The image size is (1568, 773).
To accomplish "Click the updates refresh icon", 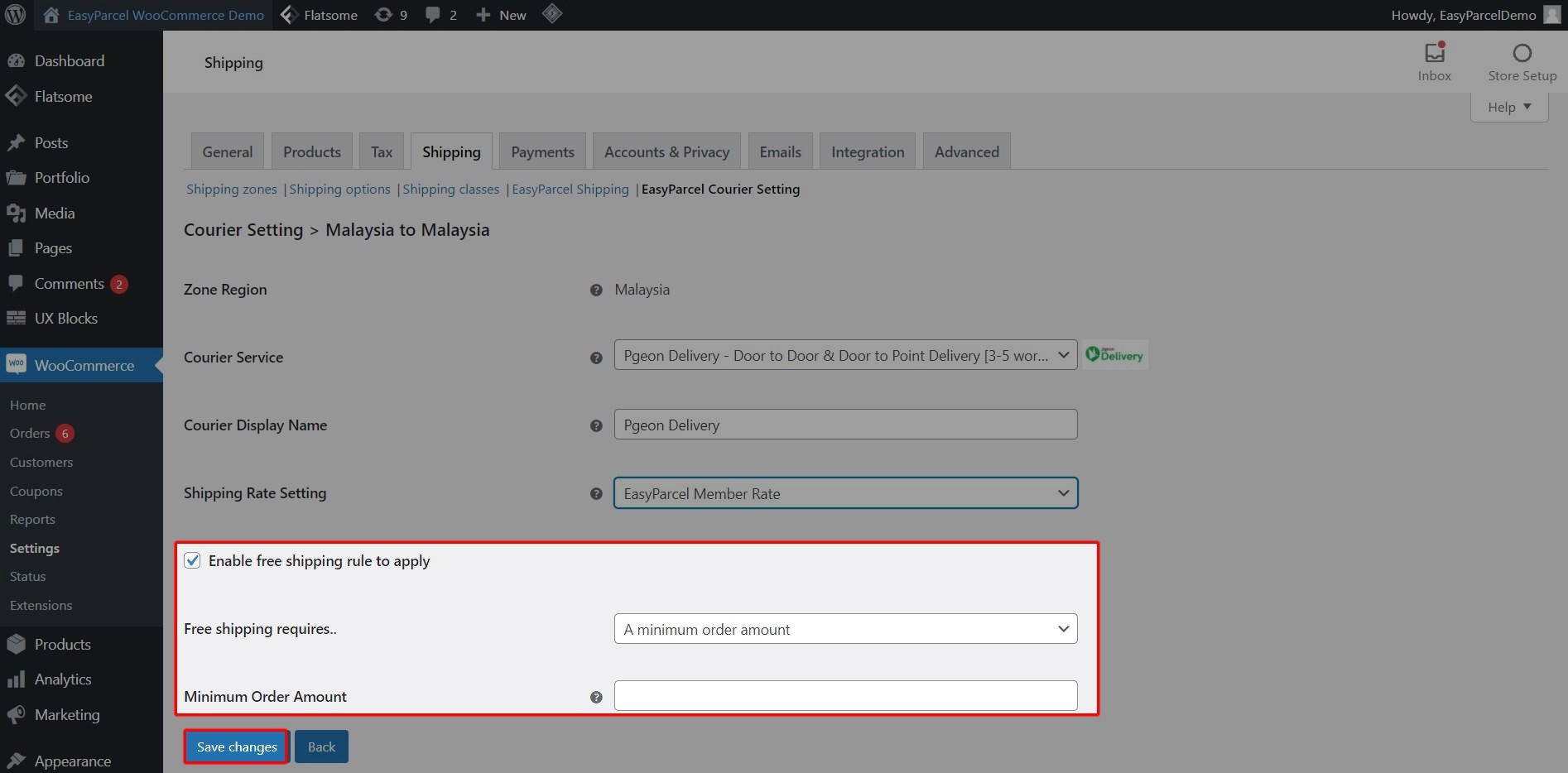I will click(x=383, y=15).
